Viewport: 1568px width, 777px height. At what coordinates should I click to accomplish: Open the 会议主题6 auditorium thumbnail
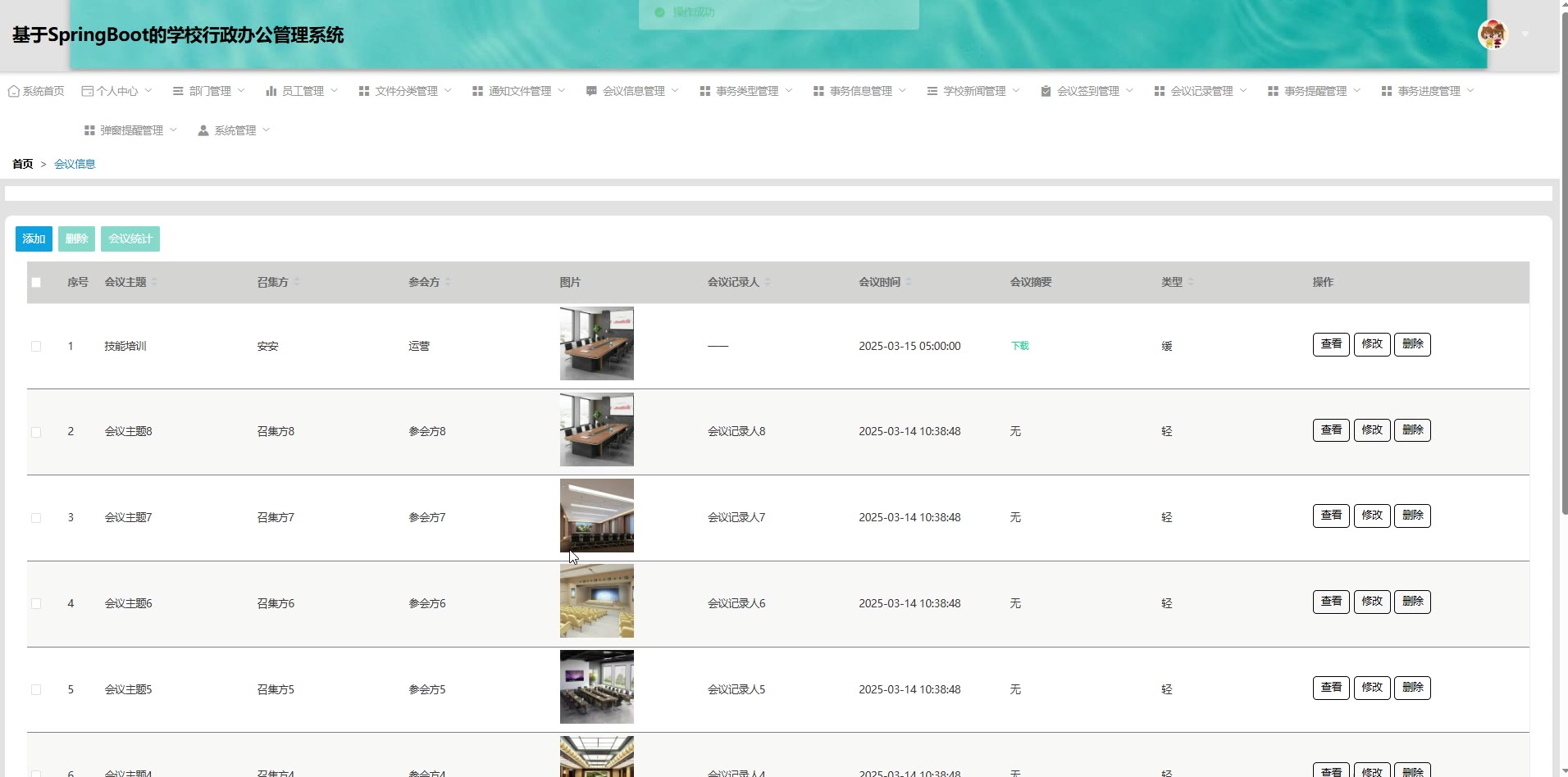(596, 602)
